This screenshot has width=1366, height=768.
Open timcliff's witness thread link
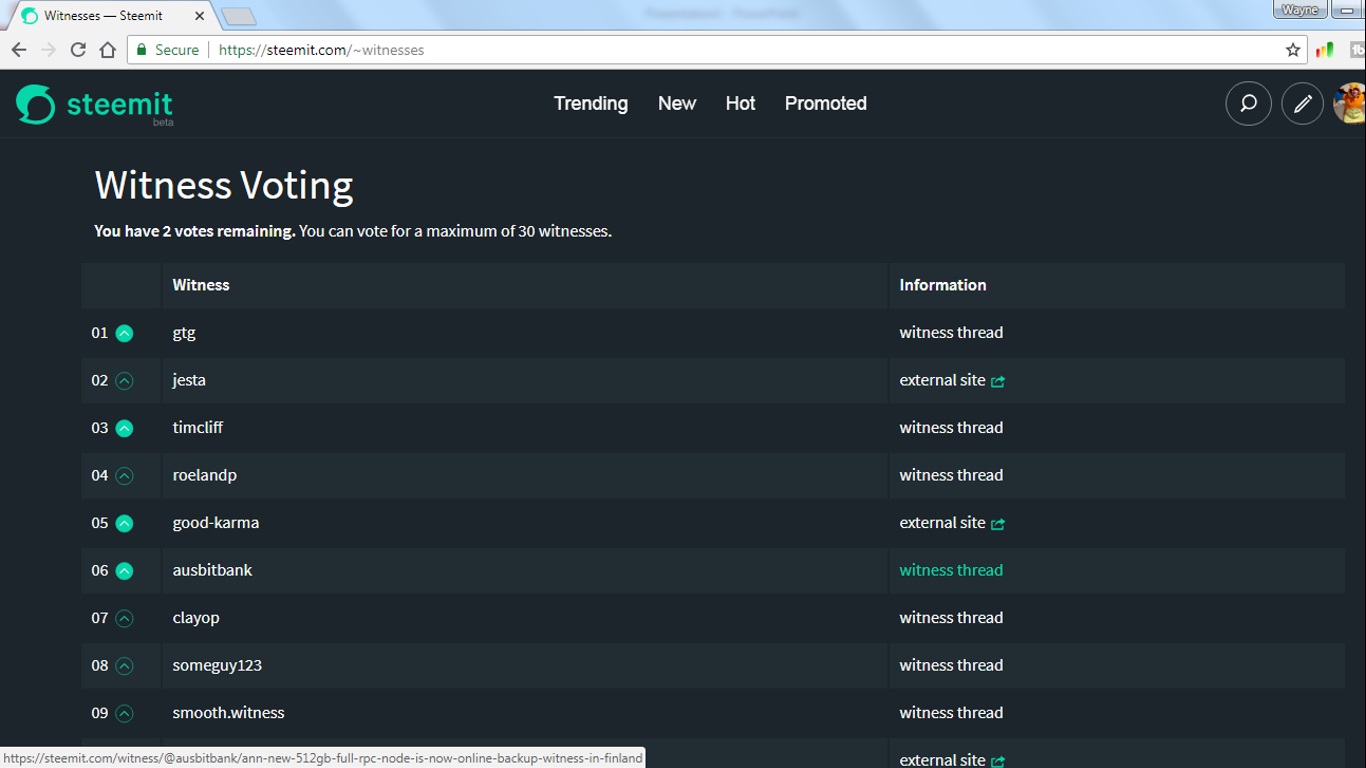(951, 427)
